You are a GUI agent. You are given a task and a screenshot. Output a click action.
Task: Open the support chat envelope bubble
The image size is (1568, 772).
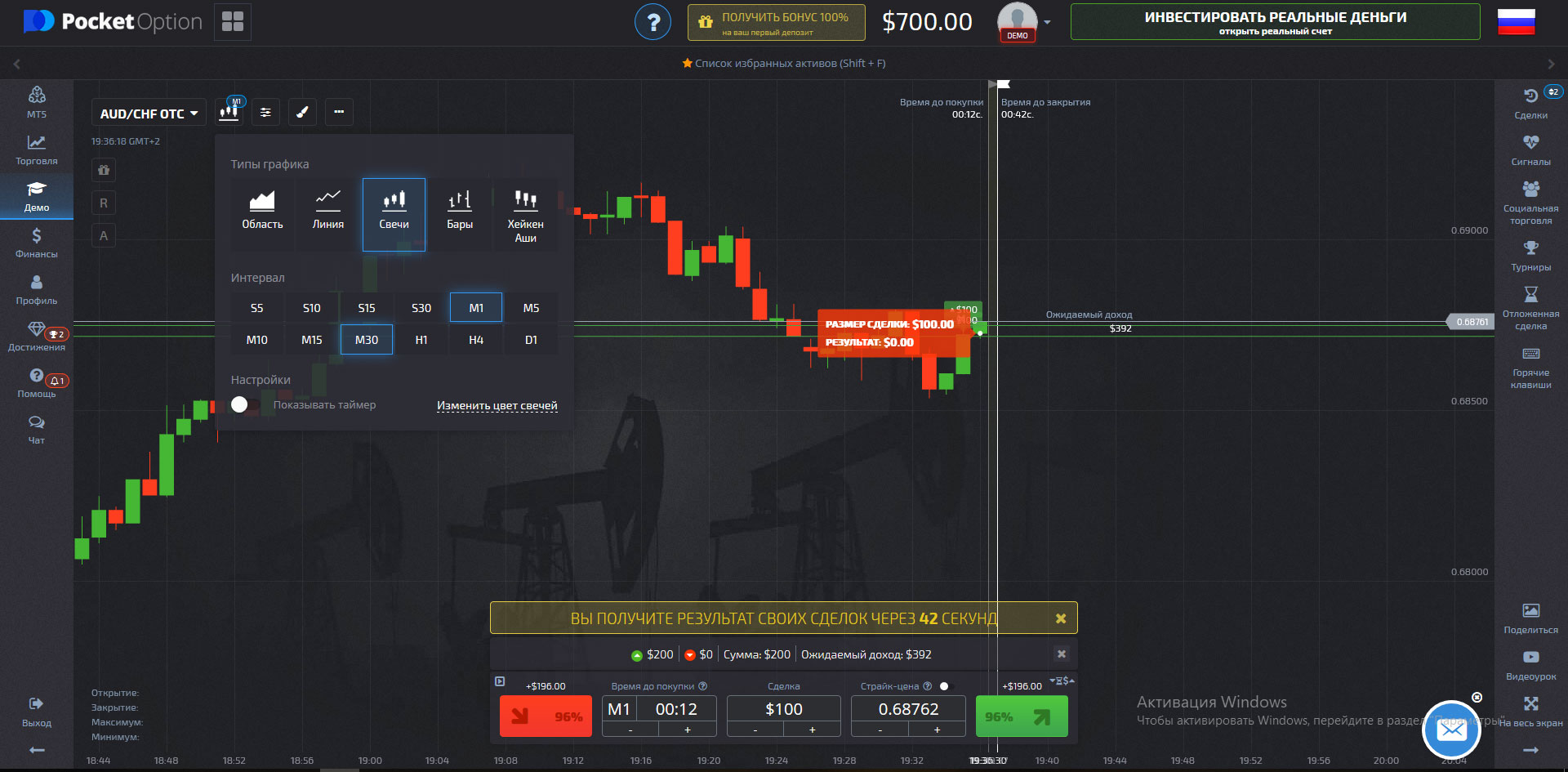1451,730
